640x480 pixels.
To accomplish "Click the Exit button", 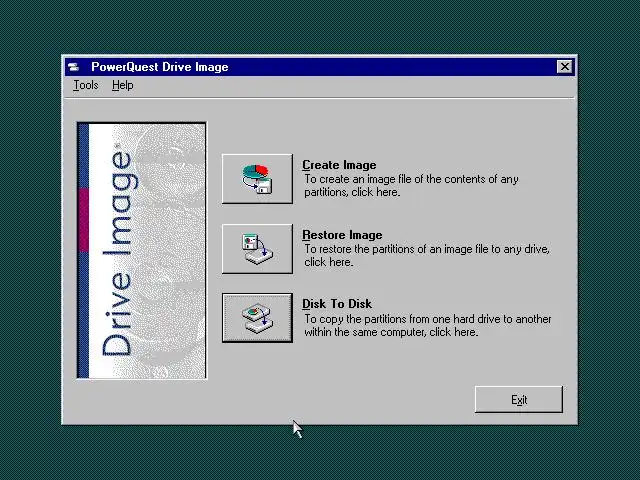I will pos(519,399).
